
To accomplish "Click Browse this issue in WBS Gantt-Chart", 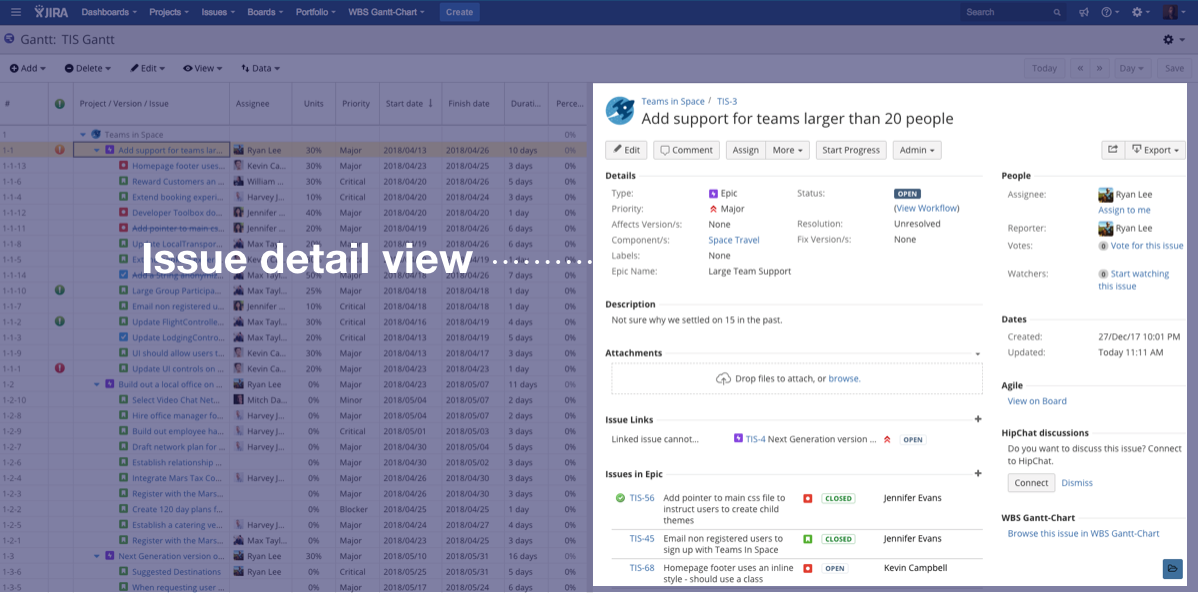I will pyautogui.click(x=1083, y=533).
